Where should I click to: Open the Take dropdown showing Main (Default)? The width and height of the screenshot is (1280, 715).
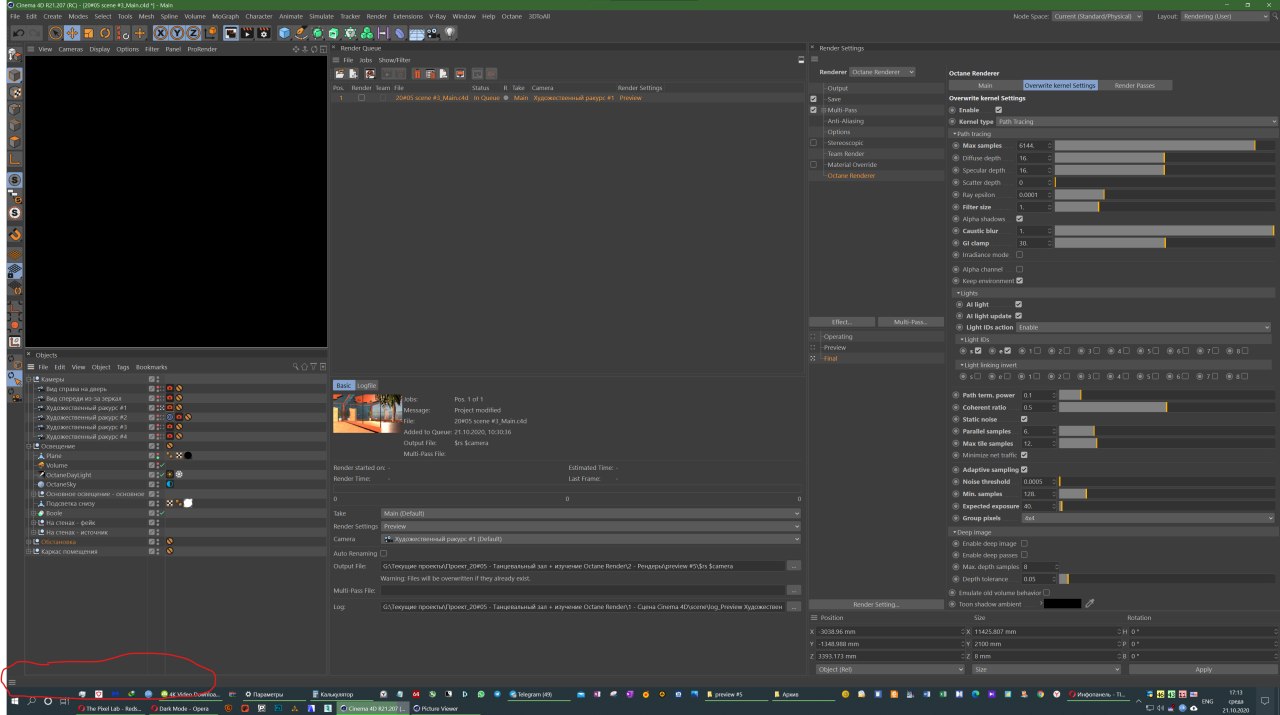pos(591,514)
